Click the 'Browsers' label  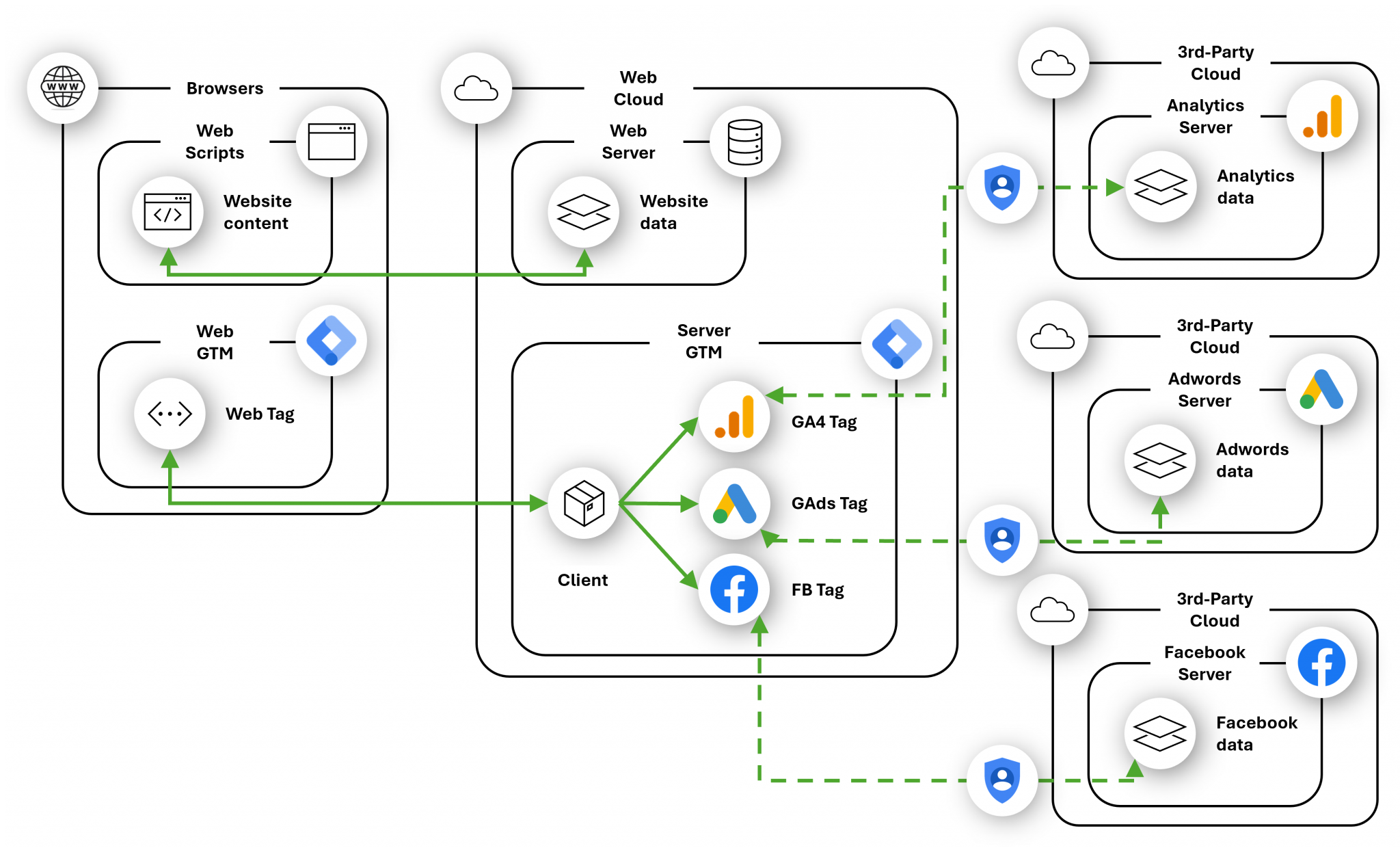[225, 88]
